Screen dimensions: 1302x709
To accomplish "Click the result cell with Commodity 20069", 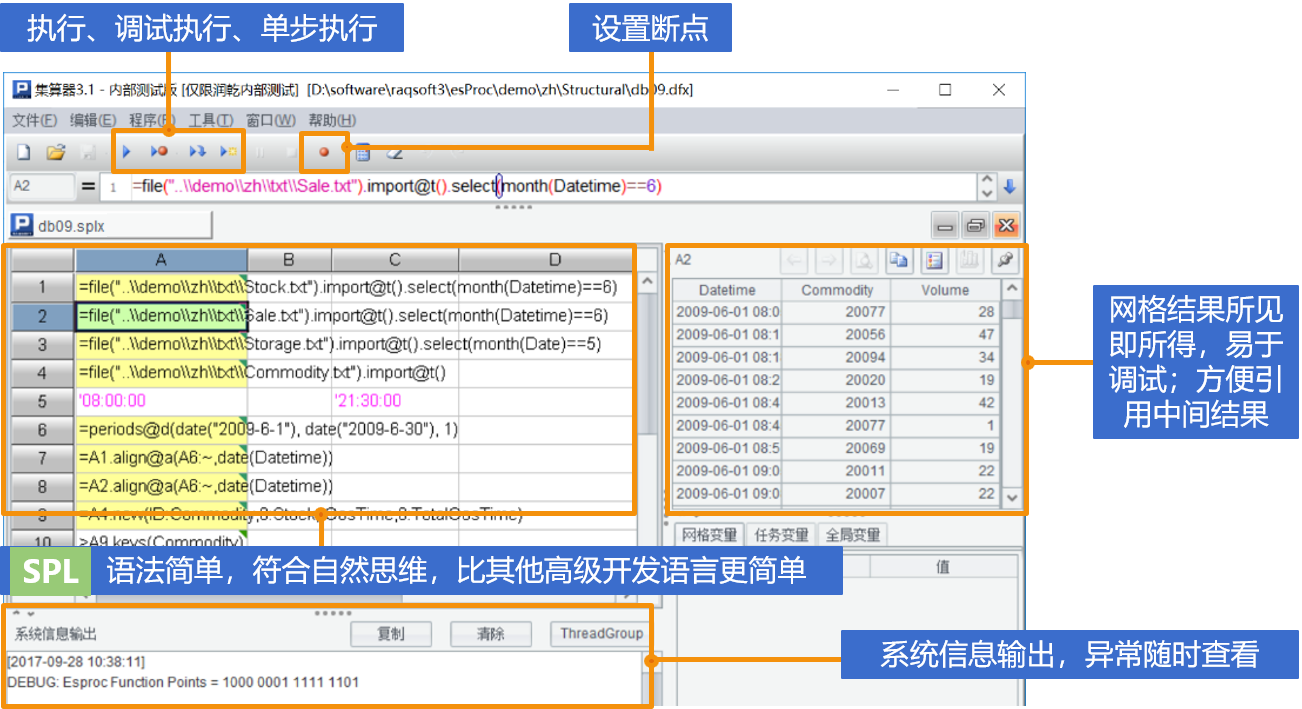I will pyautogui.click(x=837, y=448).
